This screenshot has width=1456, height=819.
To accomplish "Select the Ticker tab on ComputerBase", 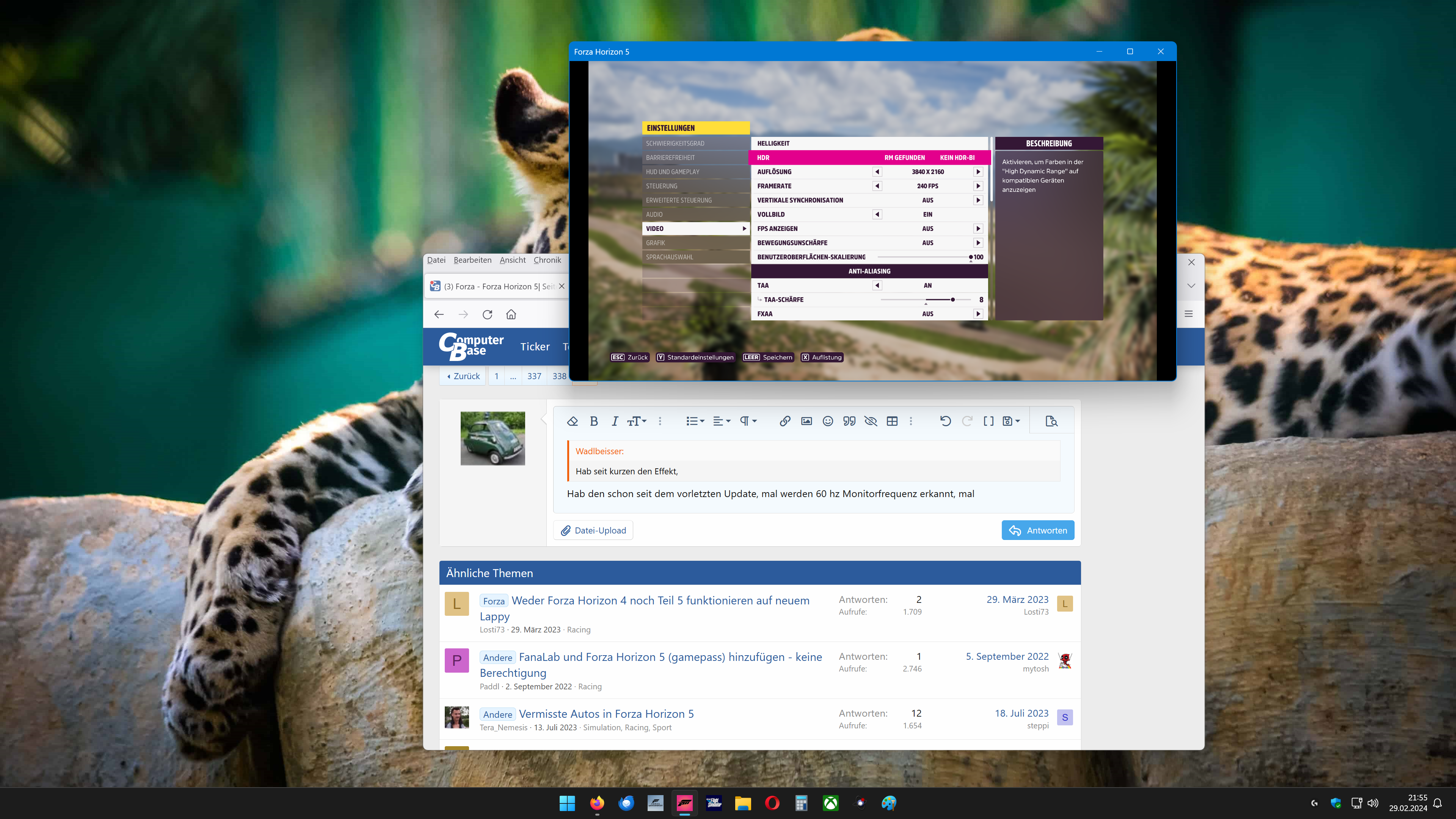I will pos(534,347).
